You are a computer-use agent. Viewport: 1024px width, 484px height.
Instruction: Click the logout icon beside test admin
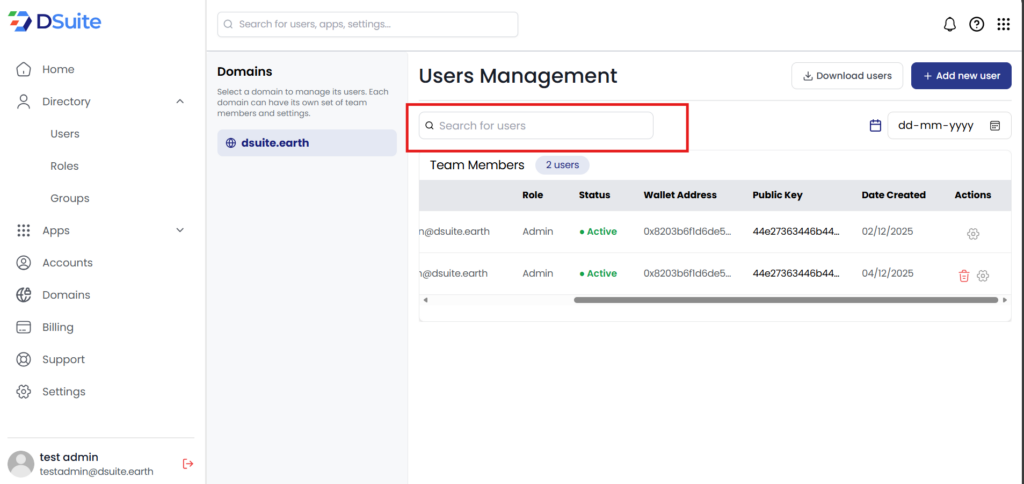(187, 463)
